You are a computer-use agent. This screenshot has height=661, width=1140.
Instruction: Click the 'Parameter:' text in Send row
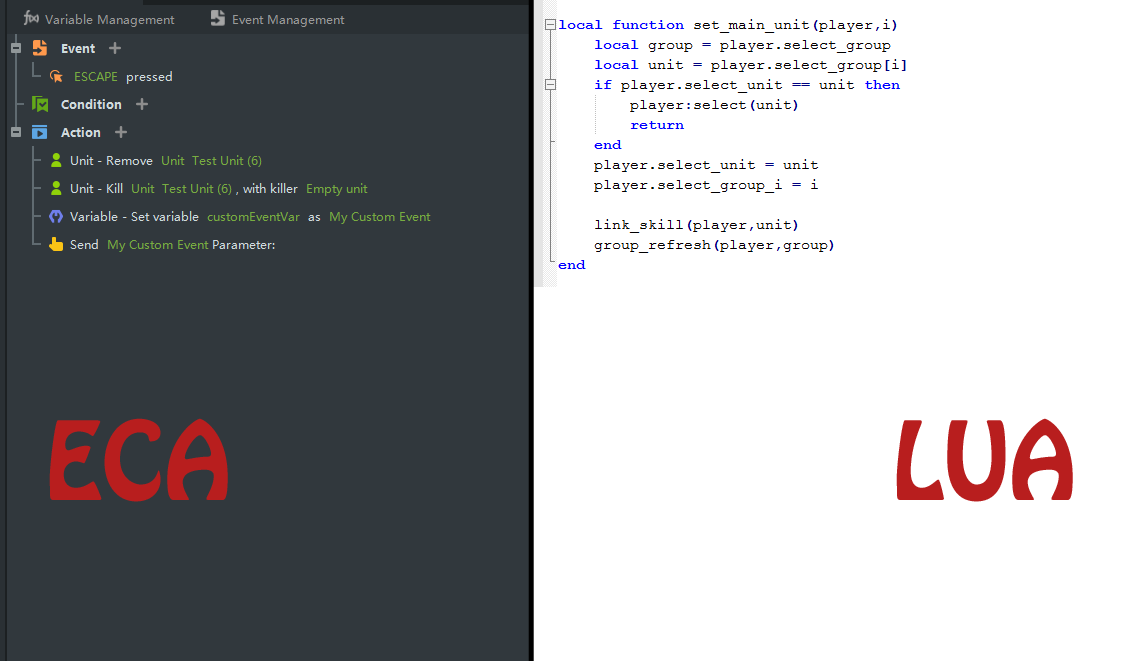(244, 245)
